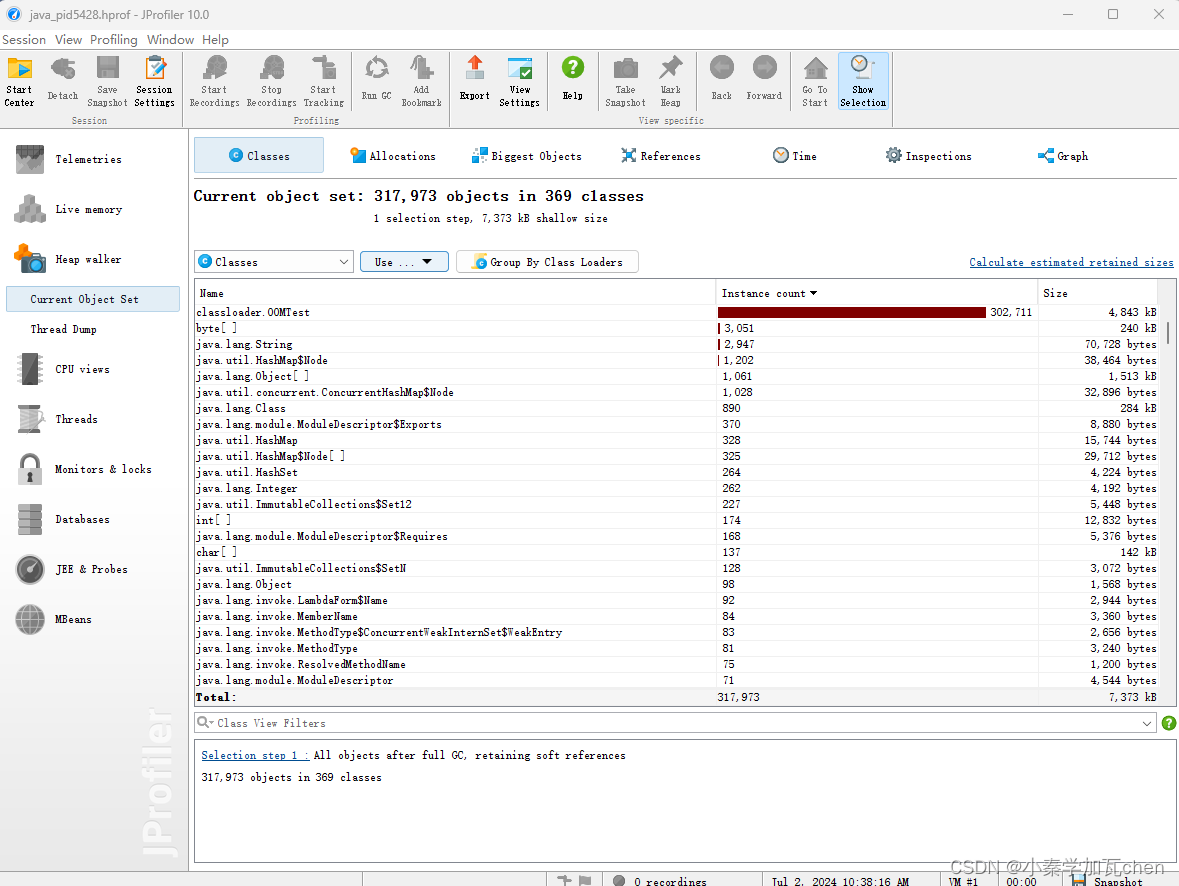Switch to the Allocations view tab
Screen dimensions: 1179x886
[x=392, y=156]
